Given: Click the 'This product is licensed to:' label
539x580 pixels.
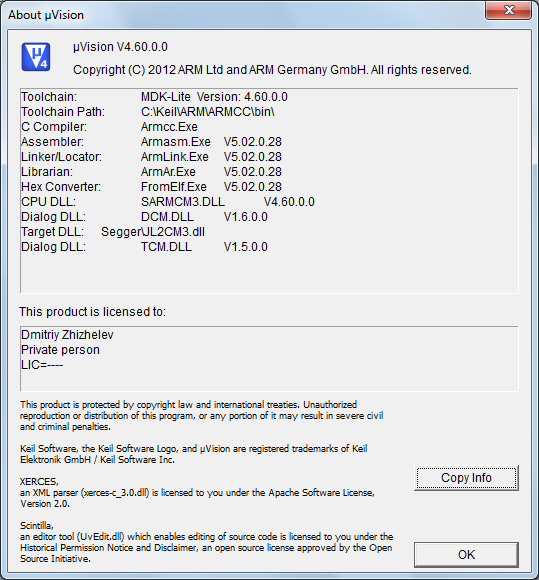Looking at the screenshot, I should click(x=92, y=312).
